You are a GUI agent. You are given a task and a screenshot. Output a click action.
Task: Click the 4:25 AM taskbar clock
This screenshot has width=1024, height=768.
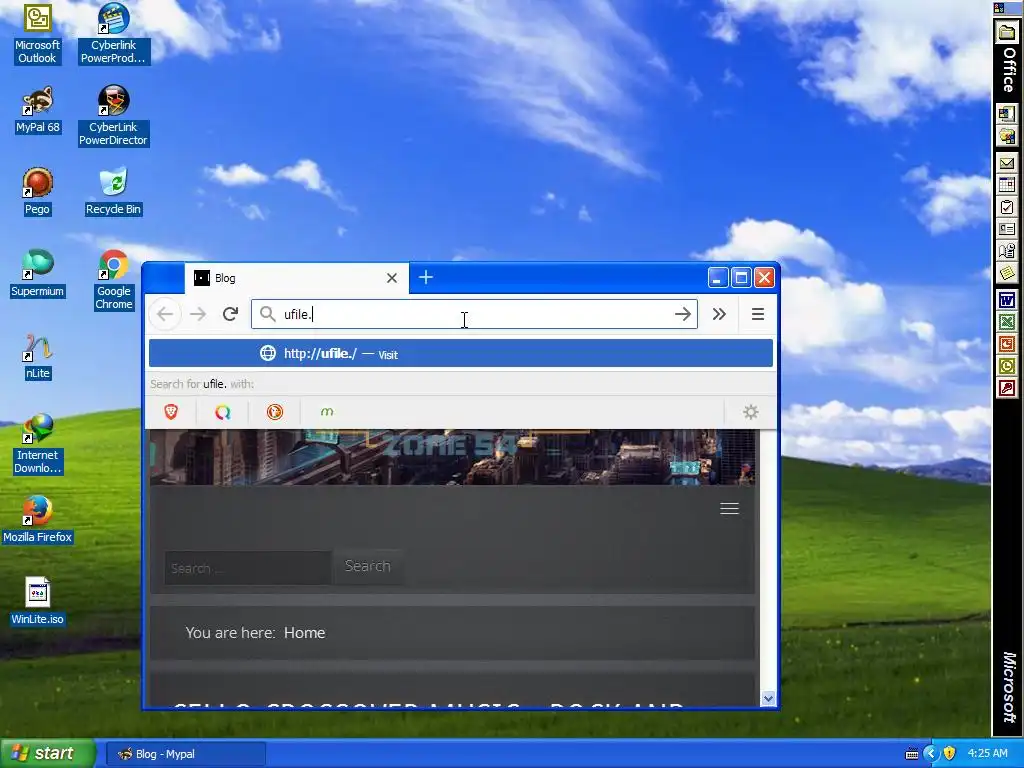[x=987, y=754]
